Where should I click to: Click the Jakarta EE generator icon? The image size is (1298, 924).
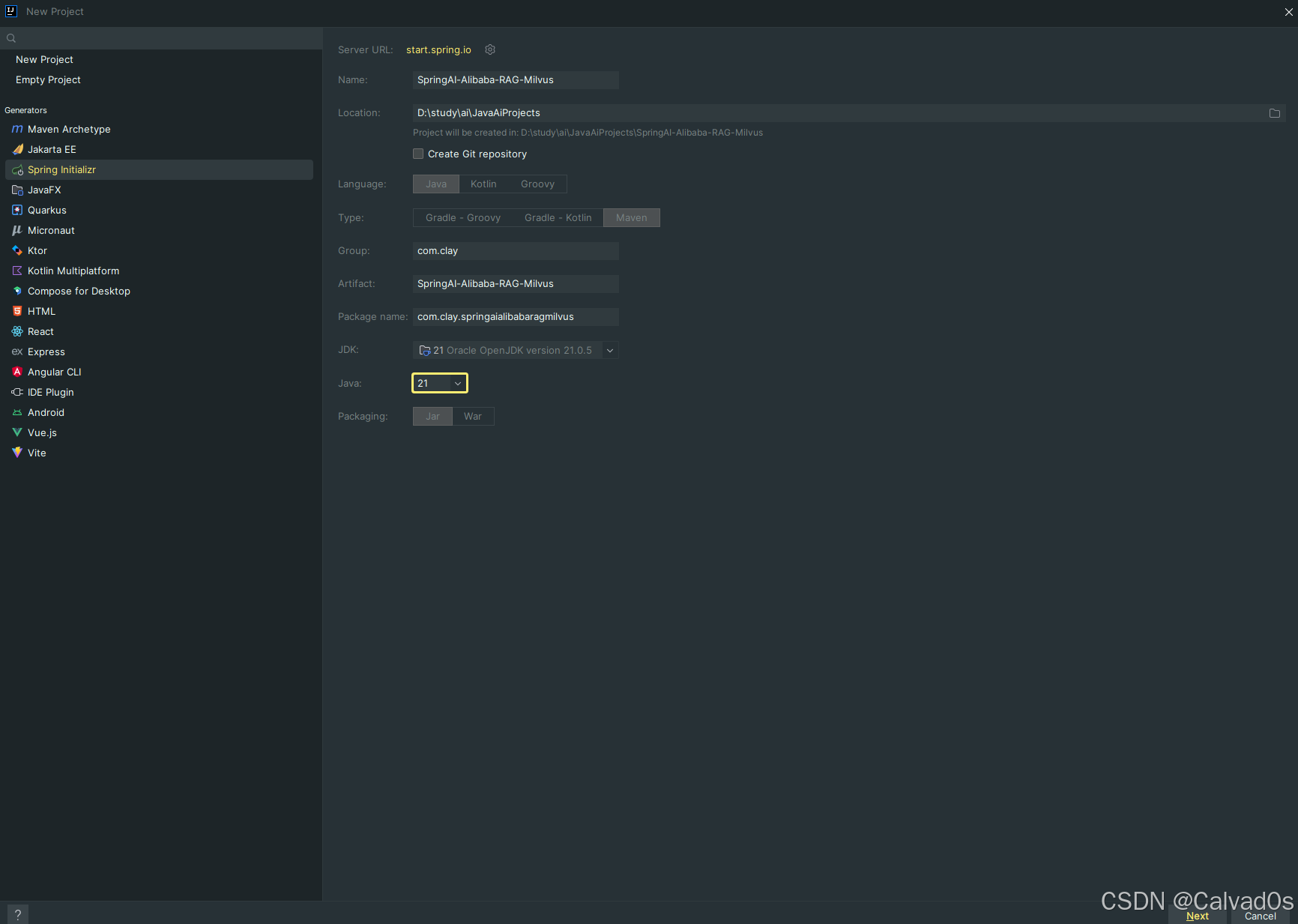coord(17,149)
